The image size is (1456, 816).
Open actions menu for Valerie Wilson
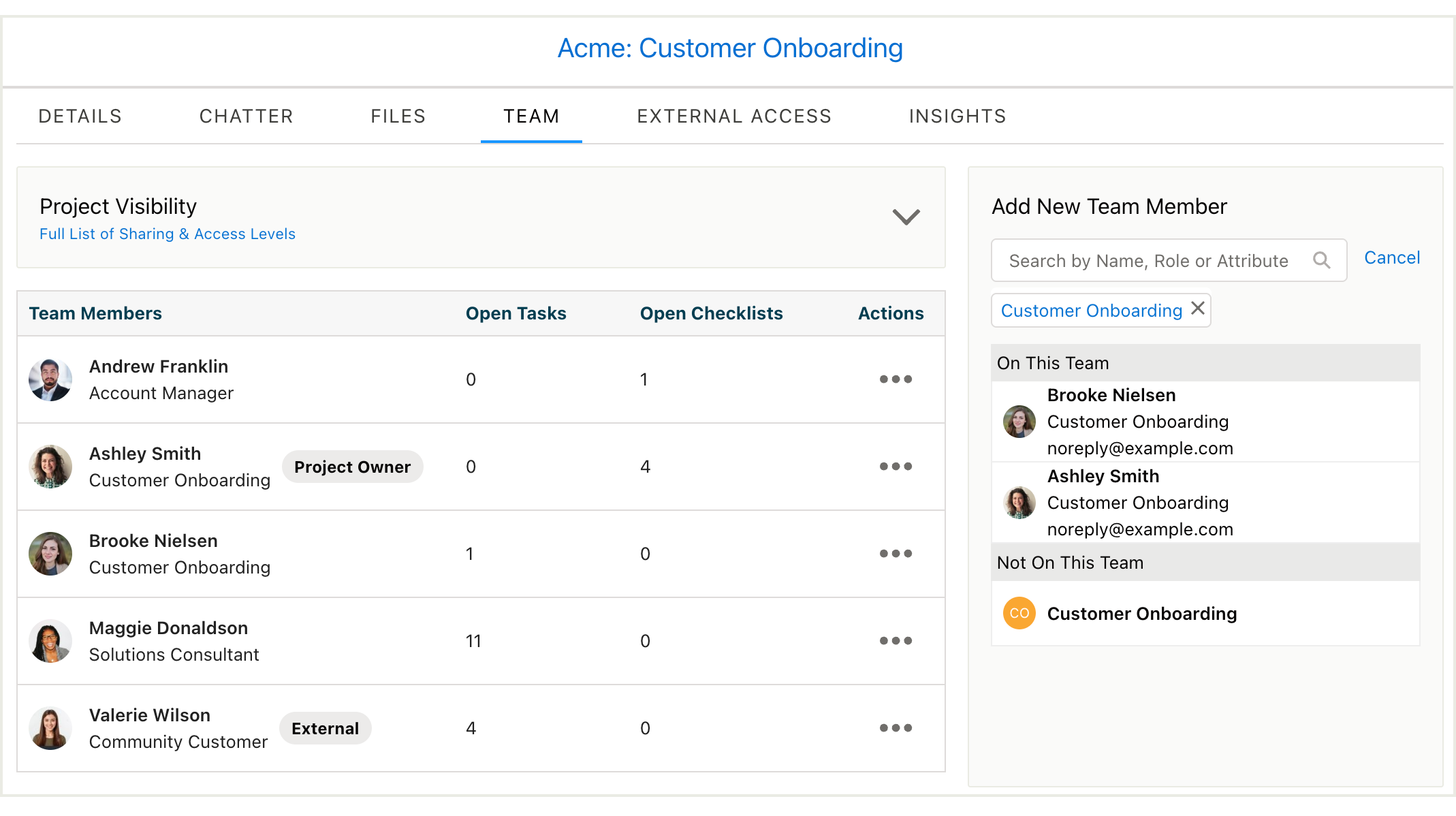896,728
